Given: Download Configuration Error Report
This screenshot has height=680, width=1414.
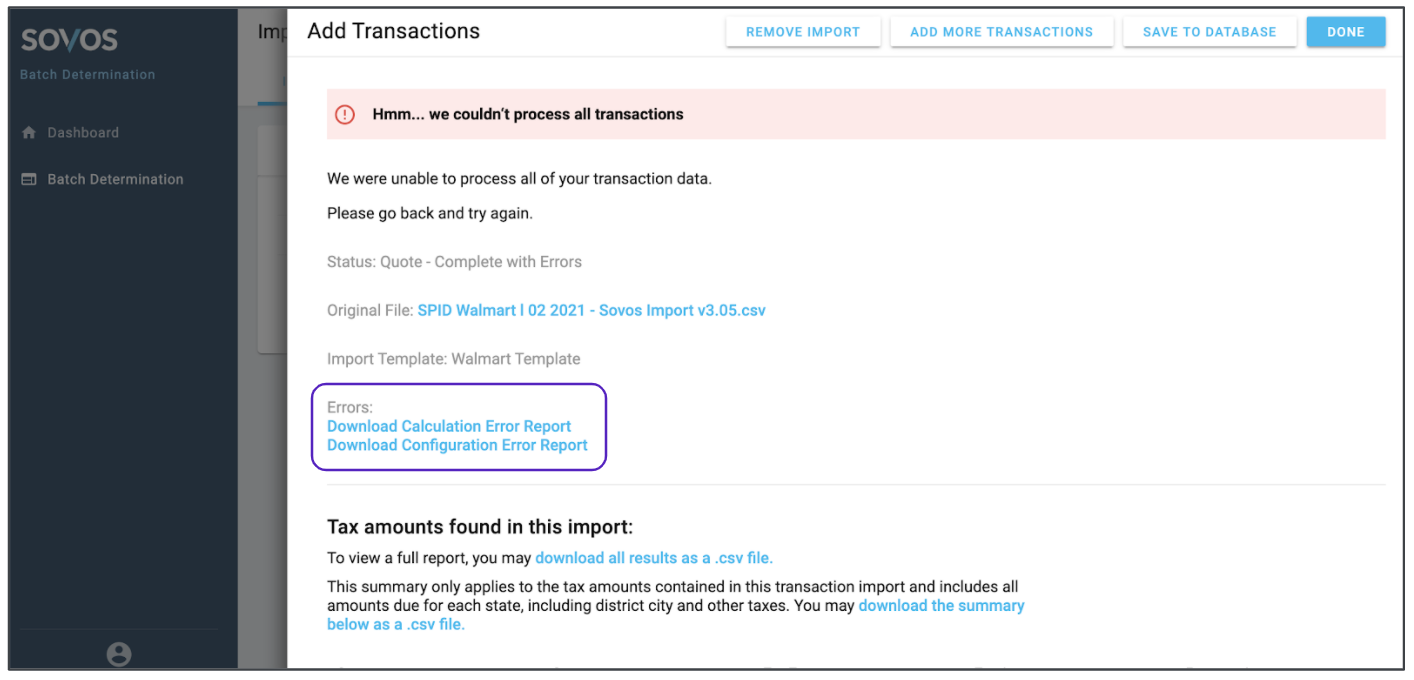Looking at the screenshot, I should 457,445.
